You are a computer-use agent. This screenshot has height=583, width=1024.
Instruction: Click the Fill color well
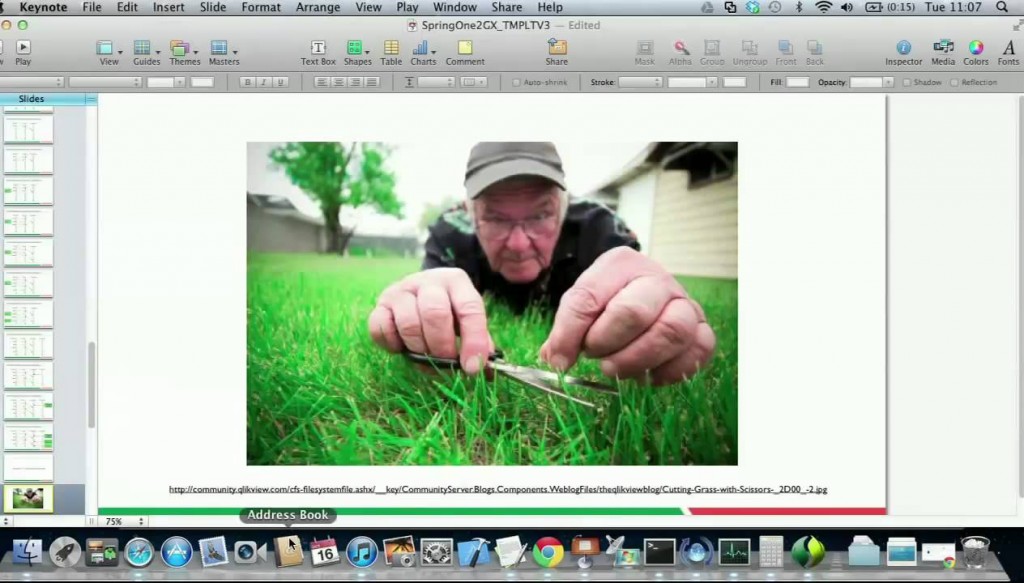pyautogui.click(x=797, y=82)
